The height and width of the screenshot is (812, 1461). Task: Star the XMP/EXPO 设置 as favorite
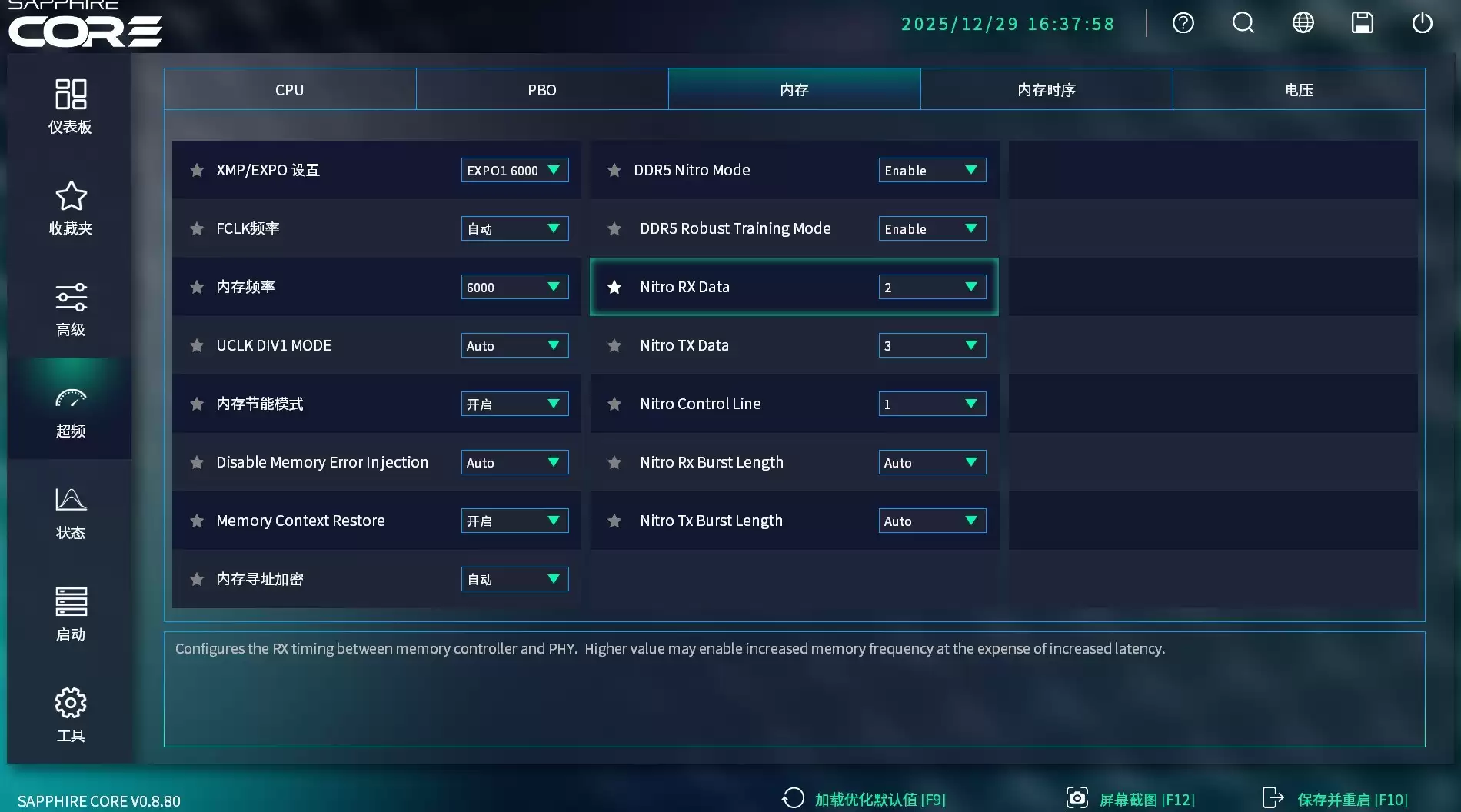point(197,169)
